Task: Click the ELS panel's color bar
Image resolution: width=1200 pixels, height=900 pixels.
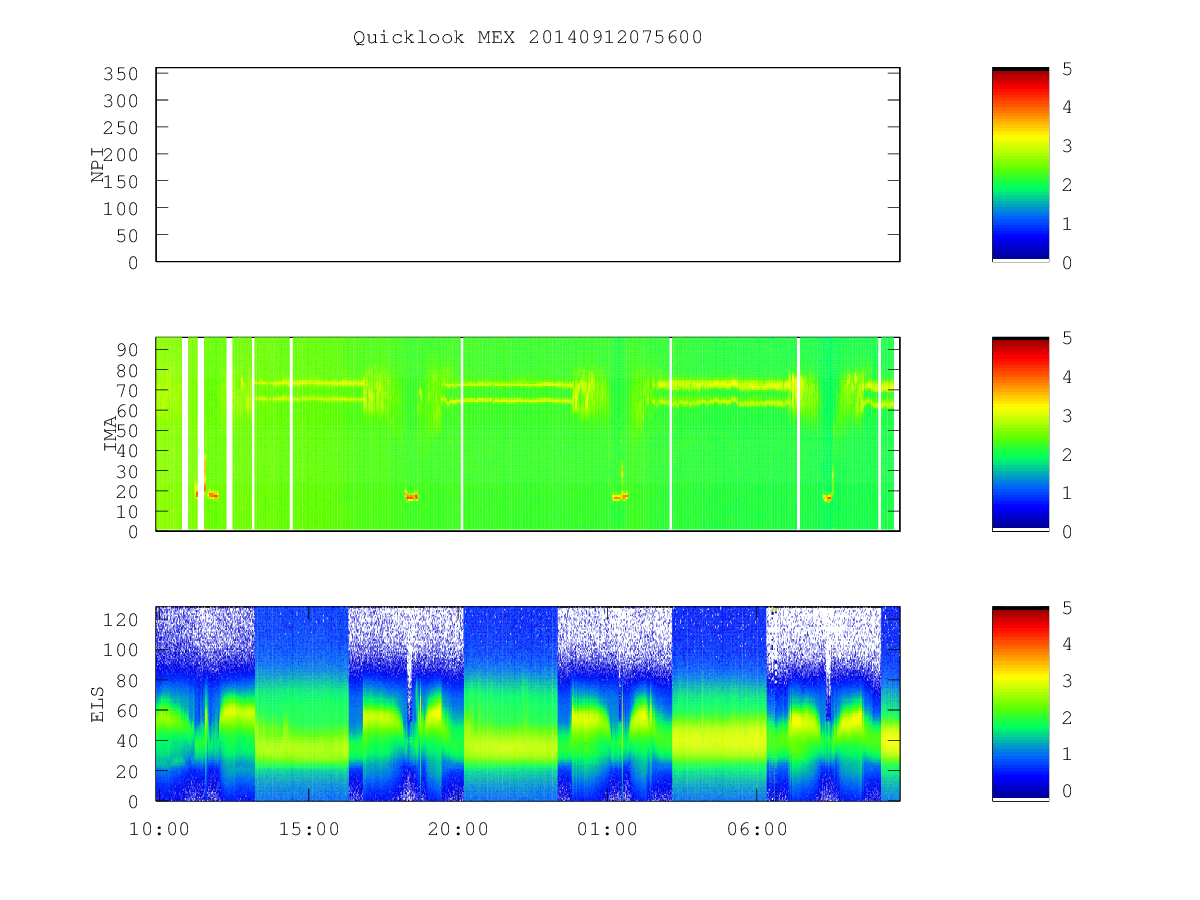Action: coord(1020,703)
